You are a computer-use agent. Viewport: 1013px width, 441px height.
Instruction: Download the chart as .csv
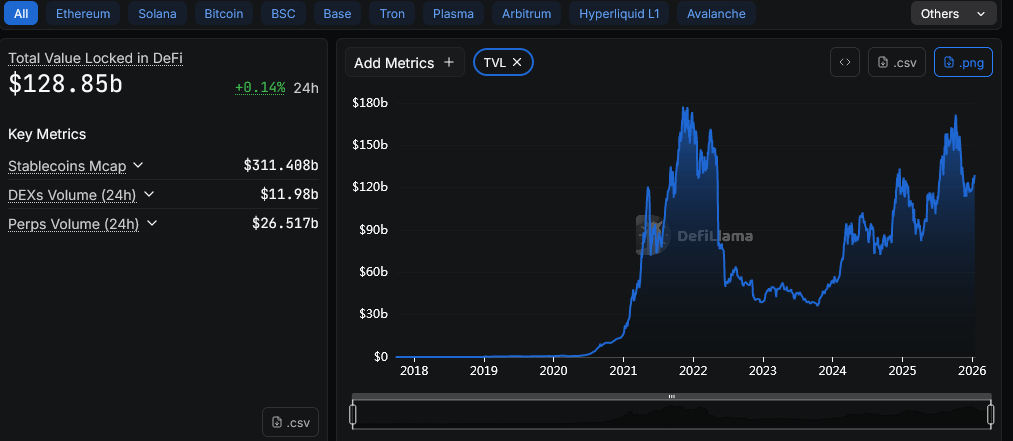tap(897, 62)
